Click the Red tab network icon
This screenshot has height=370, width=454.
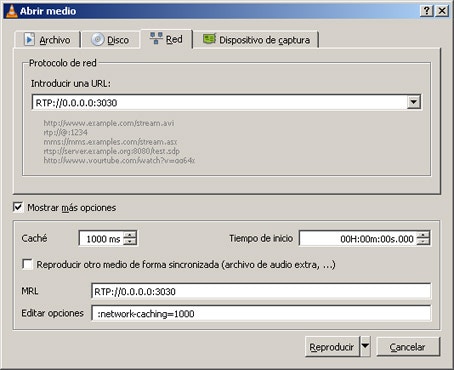156,38
